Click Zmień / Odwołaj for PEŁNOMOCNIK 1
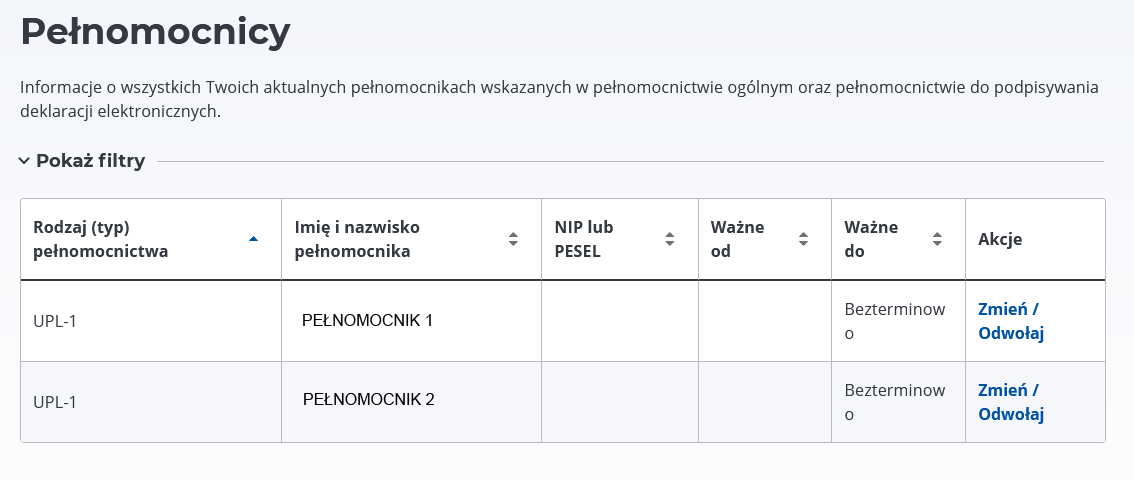Viewport: 1134px width, 480px height. pyautogui.click(x=1010, y=321)
